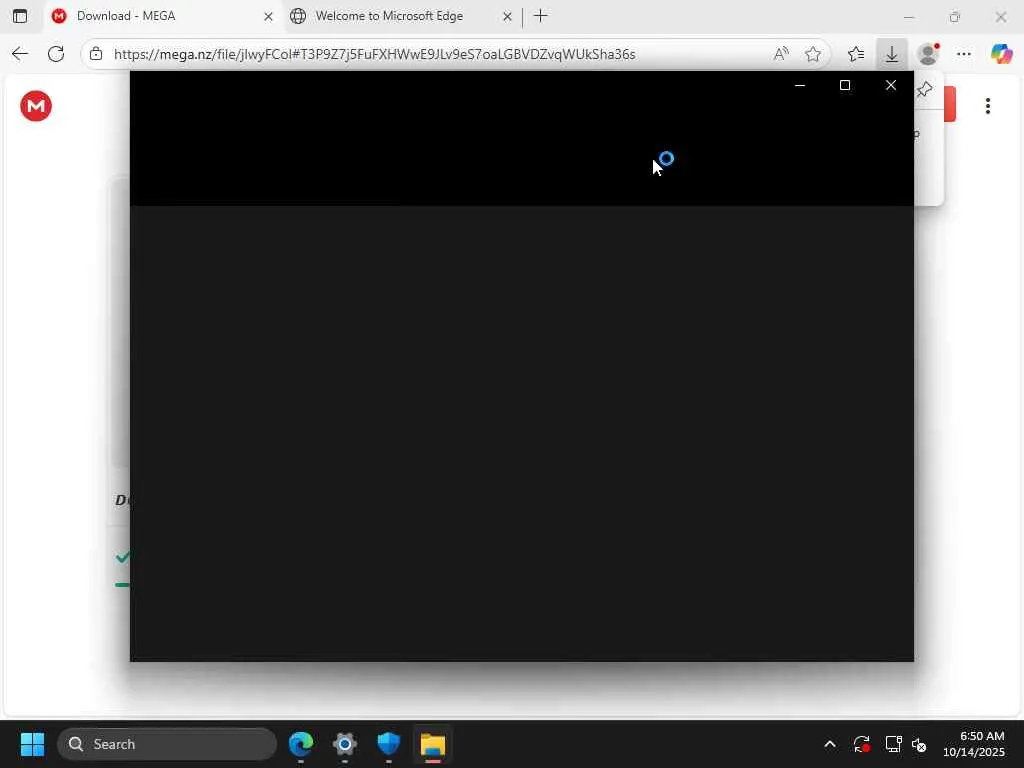Open the Downloads panel button

[891, 54]
